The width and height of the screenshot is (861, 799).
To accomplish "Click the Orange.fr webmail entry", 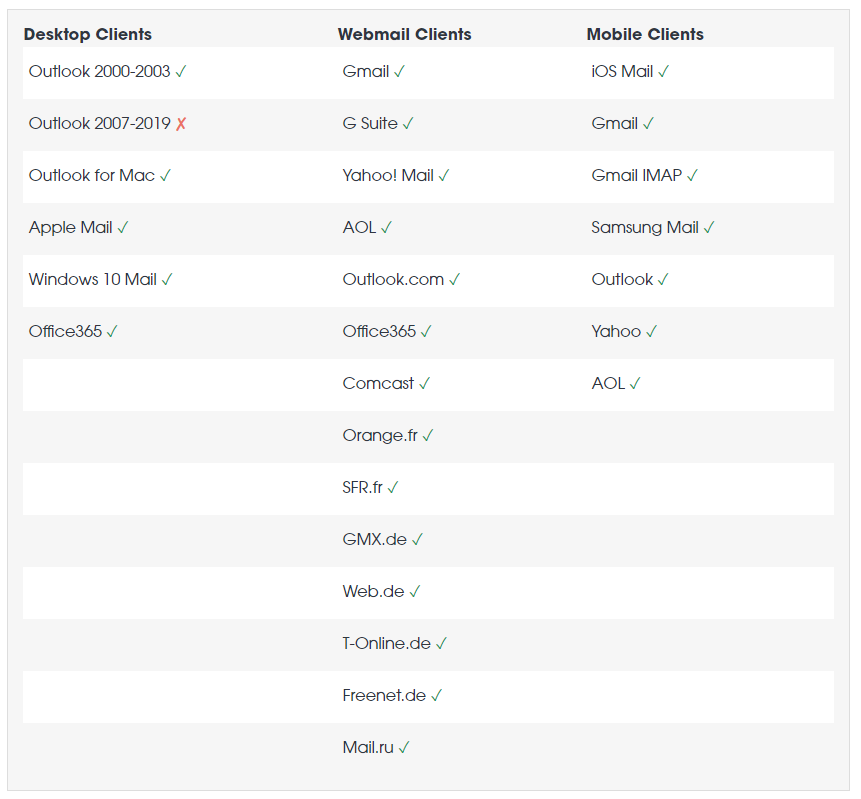I will pos(380,436).
